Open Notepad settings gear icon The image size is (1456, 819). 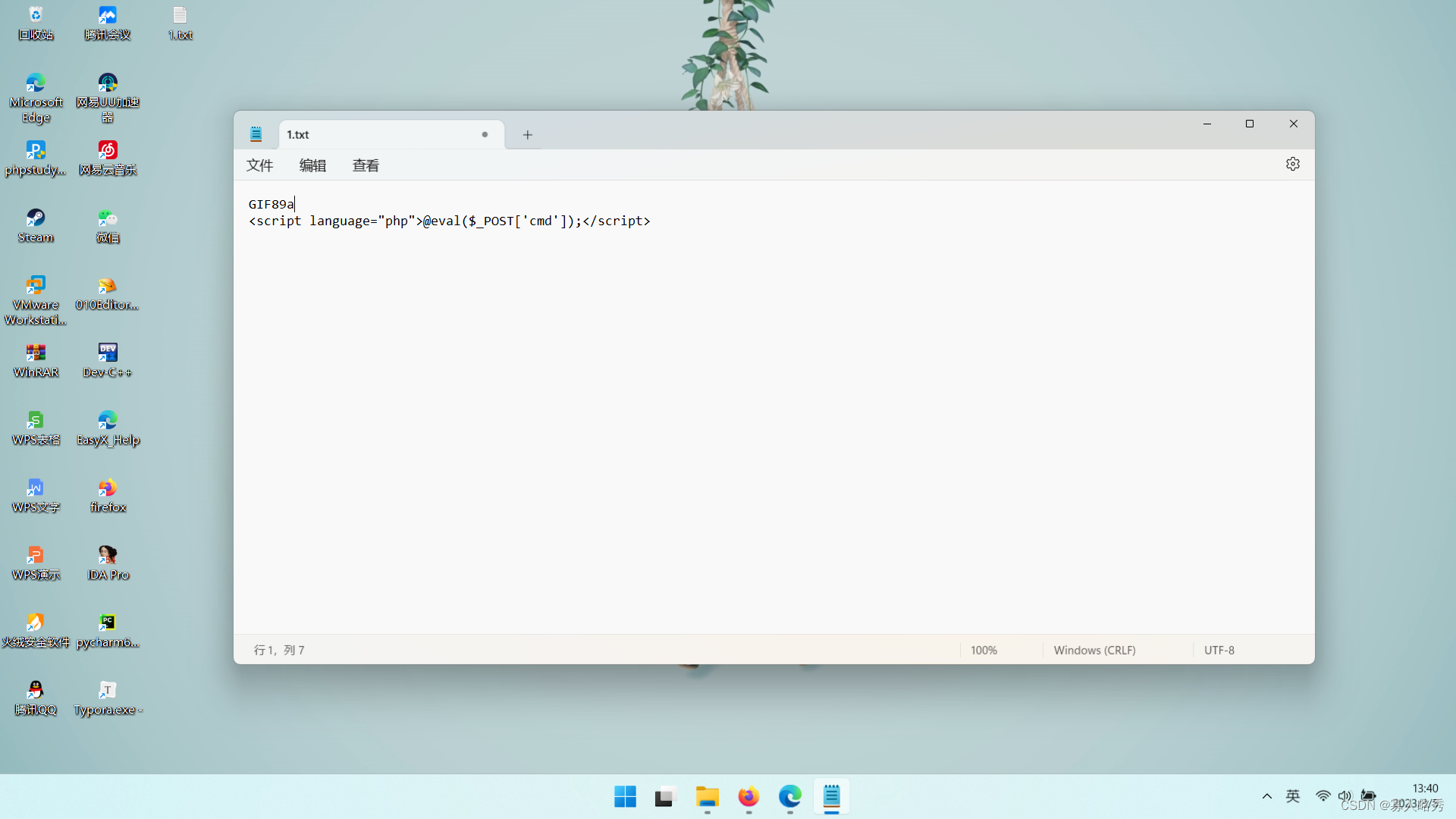(x=1293, y=164)
